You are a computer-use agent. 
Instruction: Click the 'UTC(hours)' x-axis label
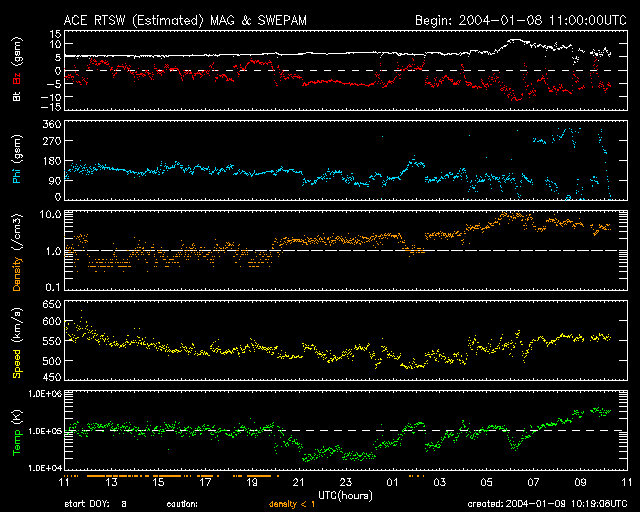[x=345, y=496]
